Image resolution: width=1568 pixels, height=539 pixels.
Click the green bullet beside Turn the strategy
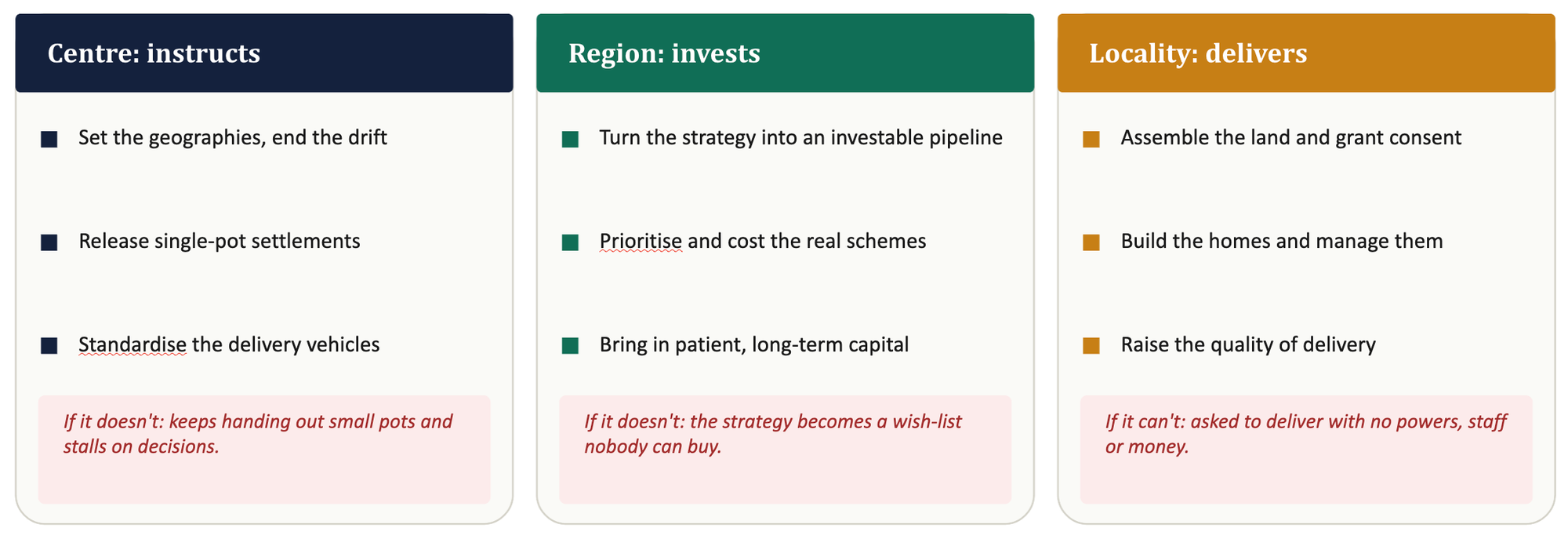click(570, 140)
